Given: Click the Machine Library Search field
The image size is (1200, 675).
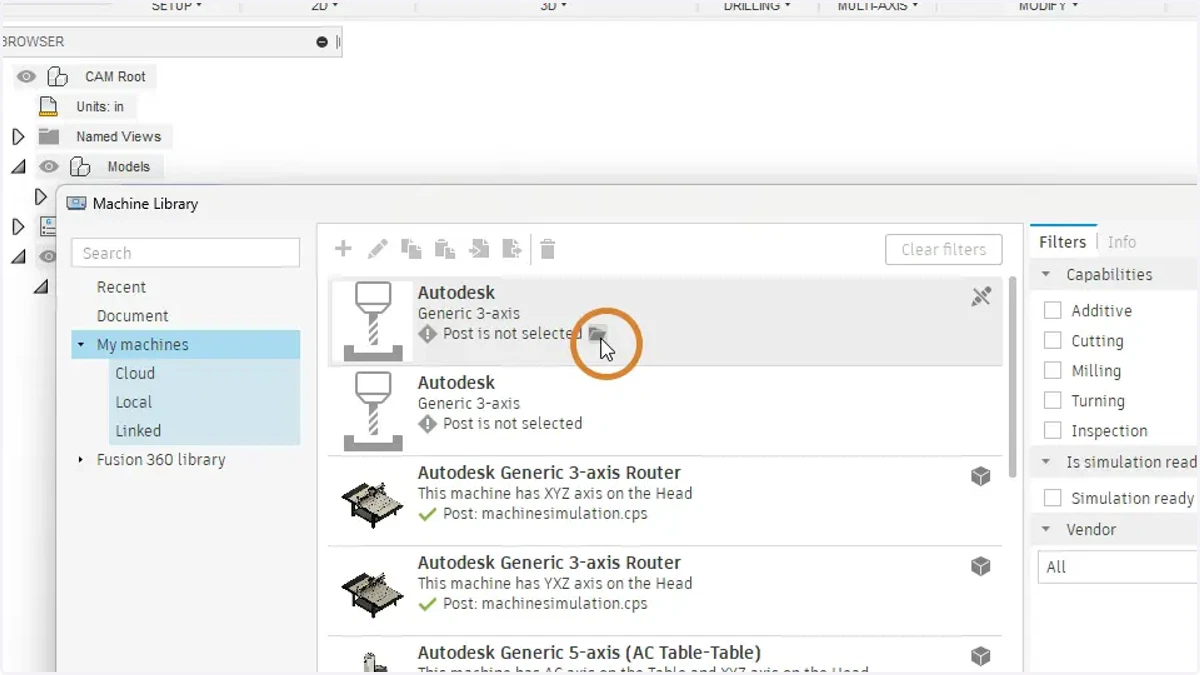Looking at the screenshot, I should coord(186,253).
